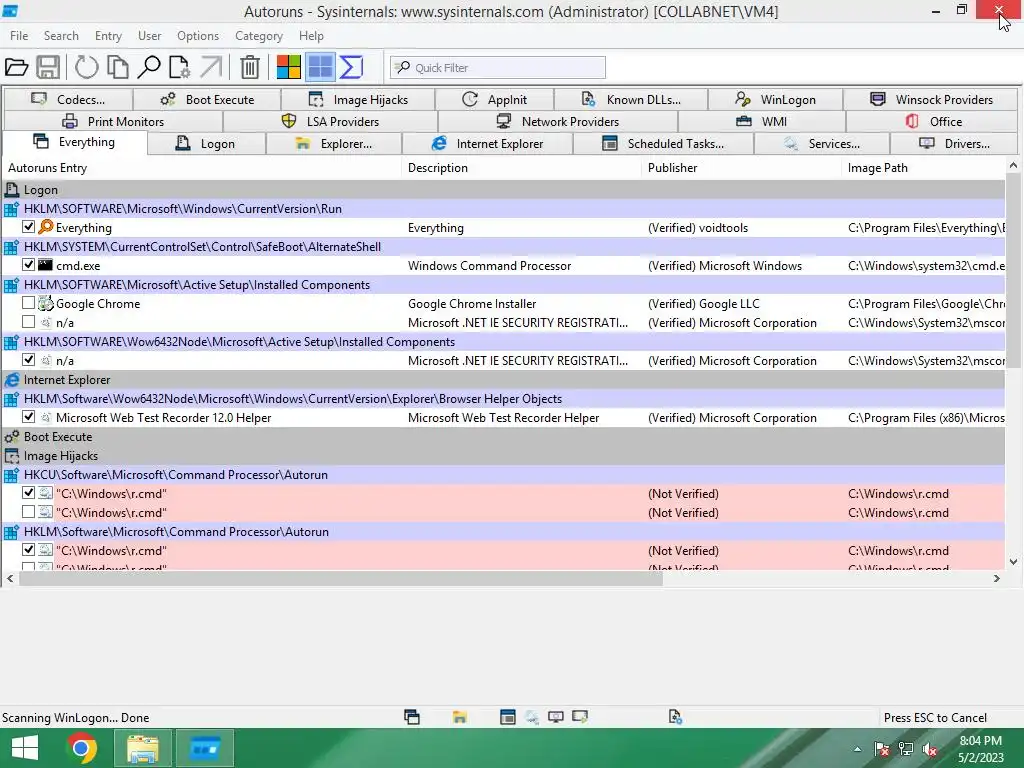Click the Explorer folder icon in status bar
Viewport: 1024px width, 768px height.
click(460, 717)
